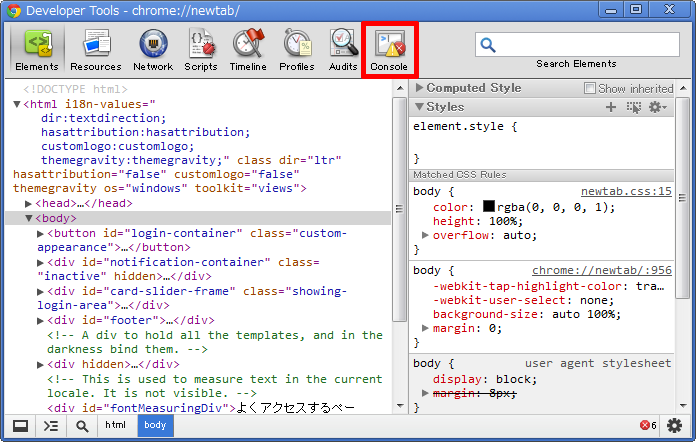Open the Console panel
This screenshot has width=696, height=442.
click(x=389, y=50)
